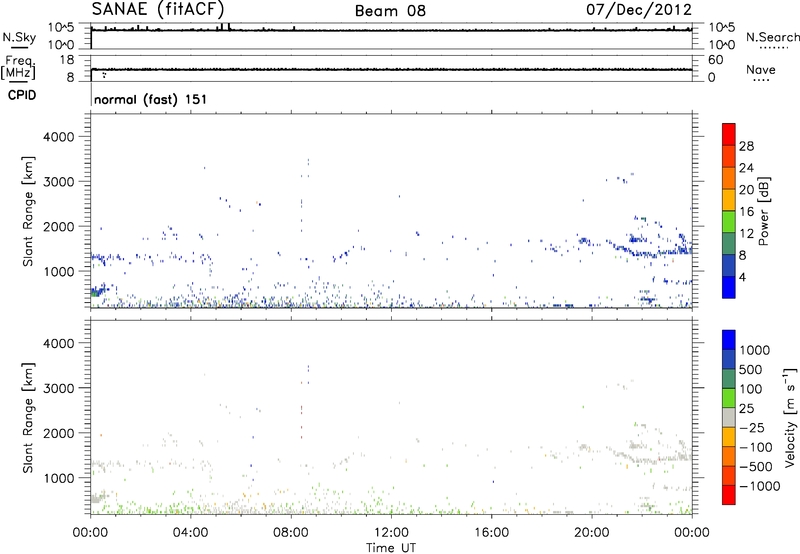Click the 60 Nave axis tick label
The height and width of the screenshot is (554, 800).
click(x=715, y=60)
